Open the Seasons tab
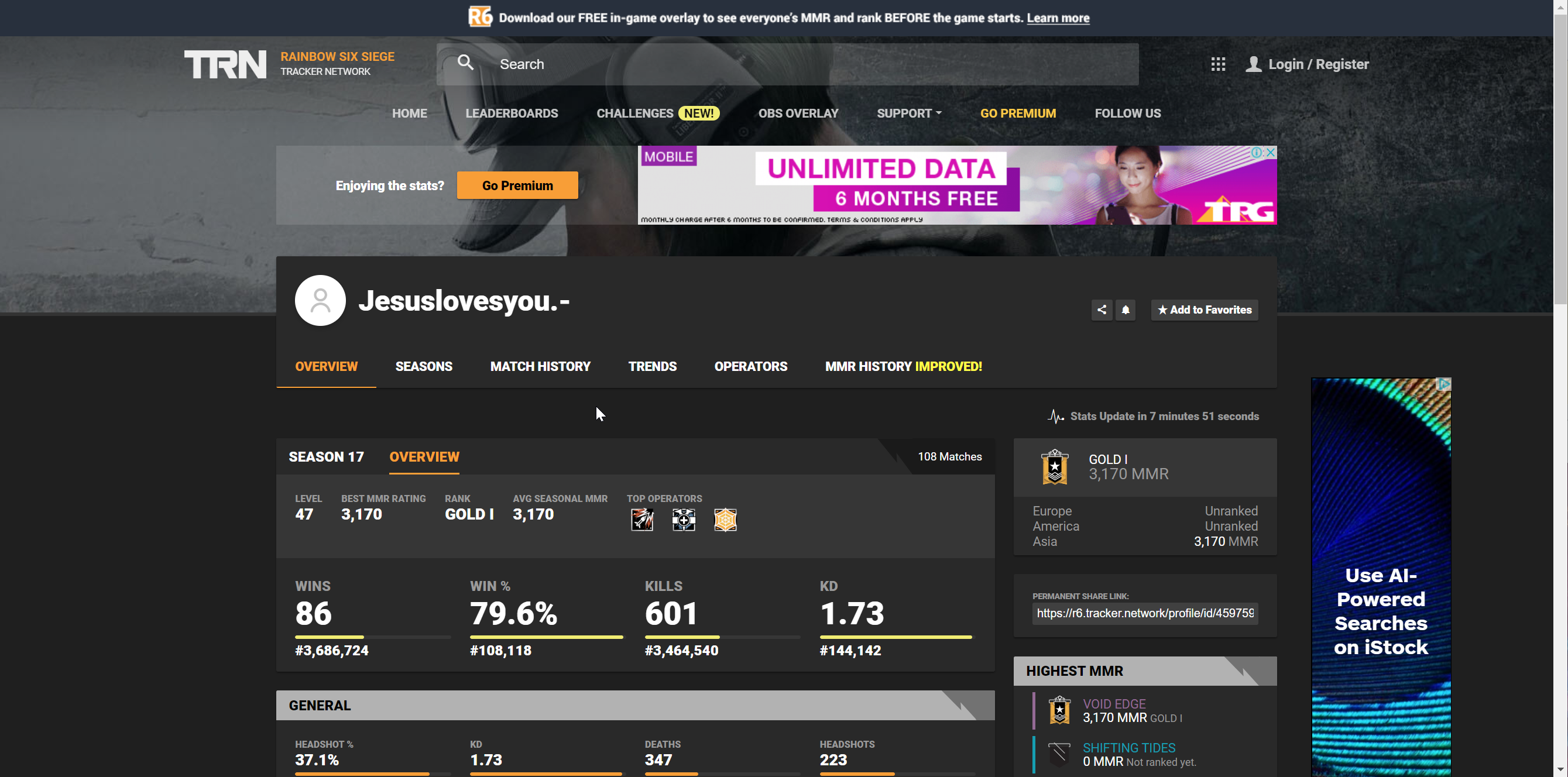The height and width of the screenshot is (777, 1568). tap(424, 366)
